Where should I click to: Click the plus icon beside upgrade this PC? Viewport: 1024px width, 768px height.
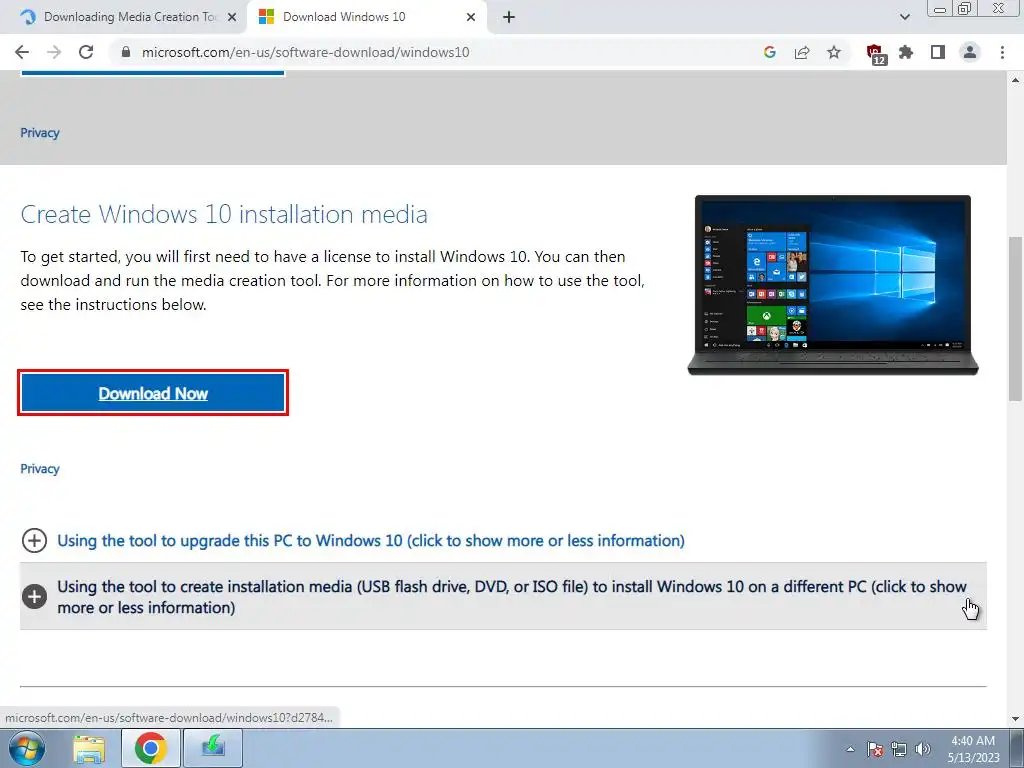point(34,541)
